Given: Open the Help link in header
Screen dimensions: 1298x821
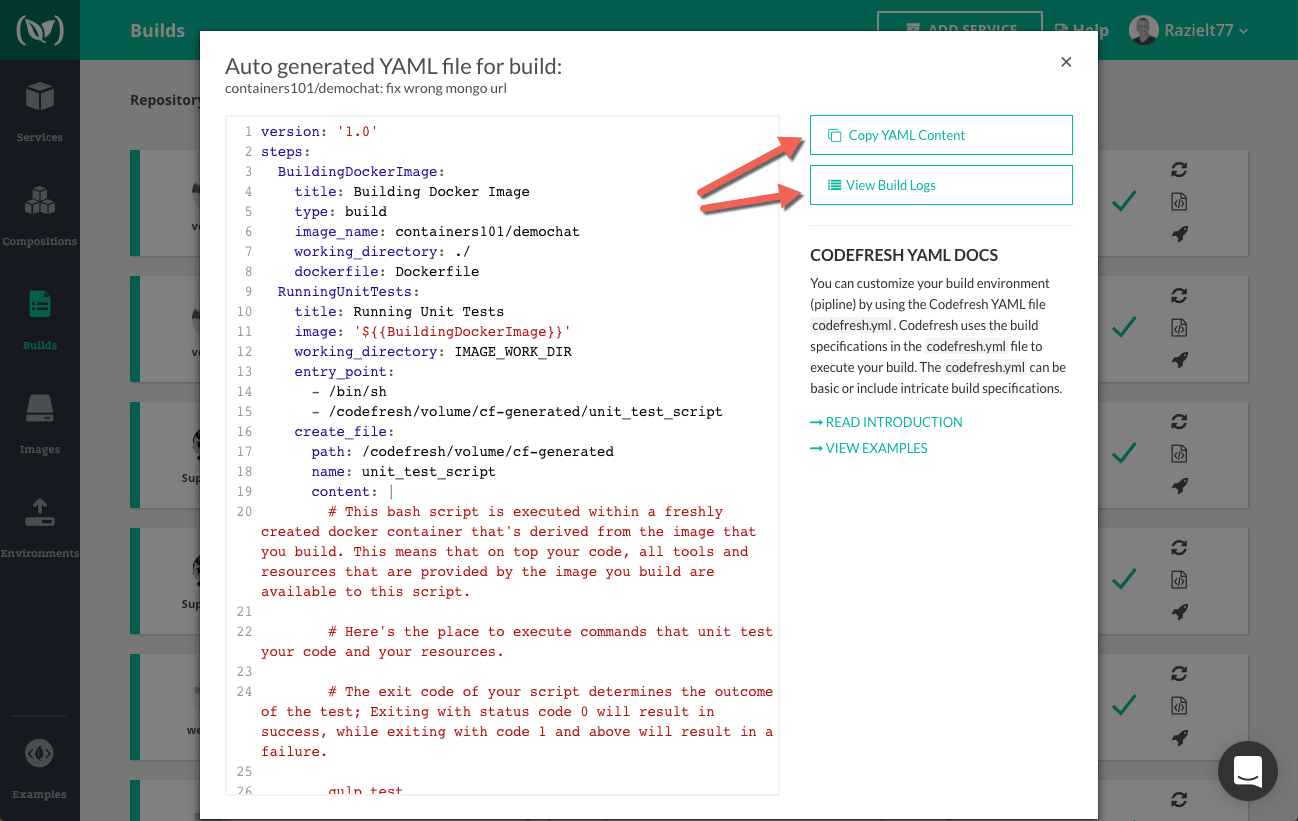Looking at the screenshot, I should click(x=1082, y=30).
